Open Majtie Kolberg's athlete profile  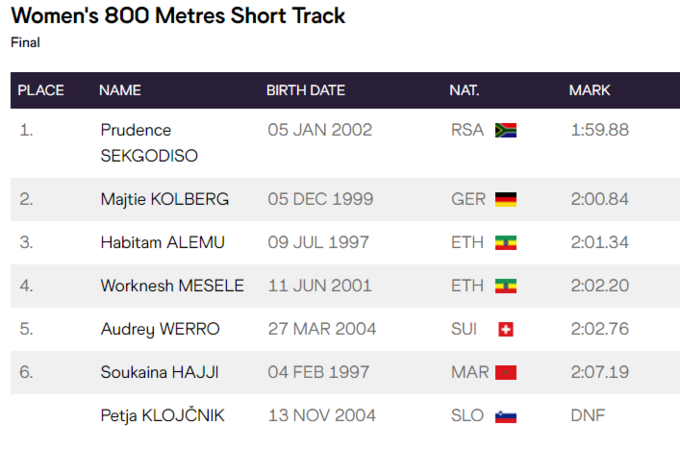164,199
